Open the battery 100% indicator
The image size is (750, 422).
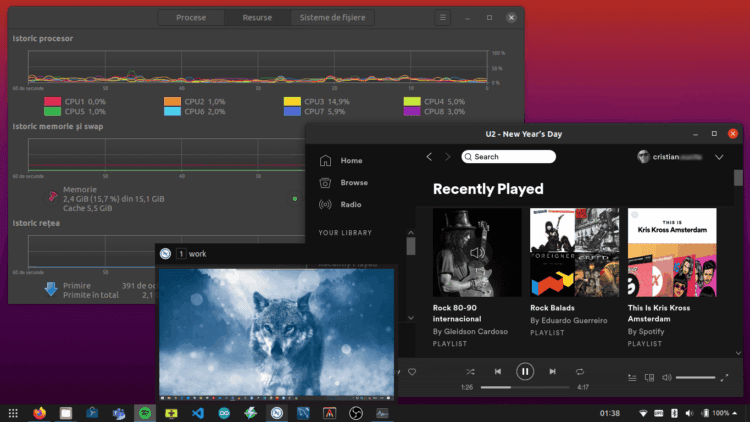[x=716, y=413]
